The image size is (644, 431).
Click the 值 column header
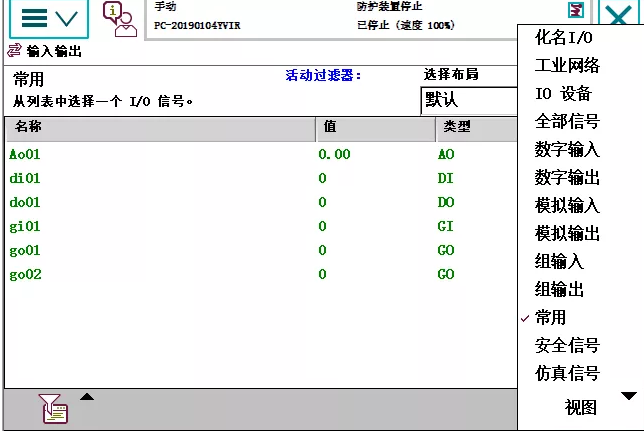(x=375, y=129)
